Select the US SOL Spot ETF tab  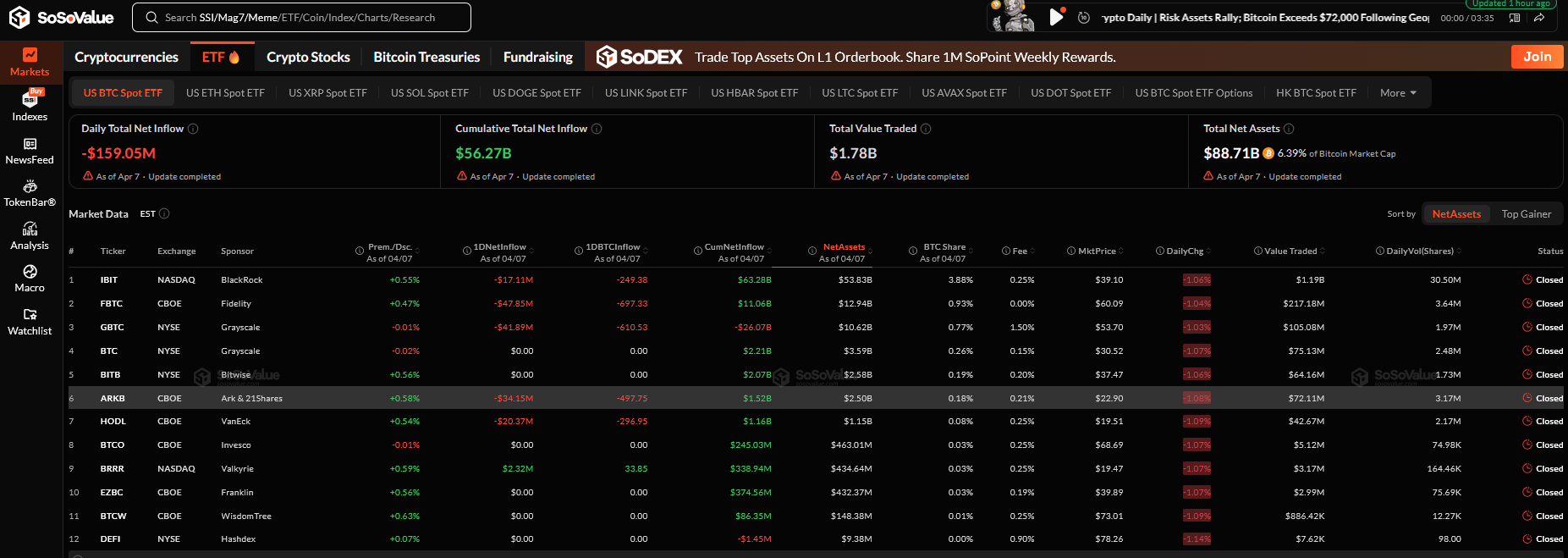coord(430,93)
